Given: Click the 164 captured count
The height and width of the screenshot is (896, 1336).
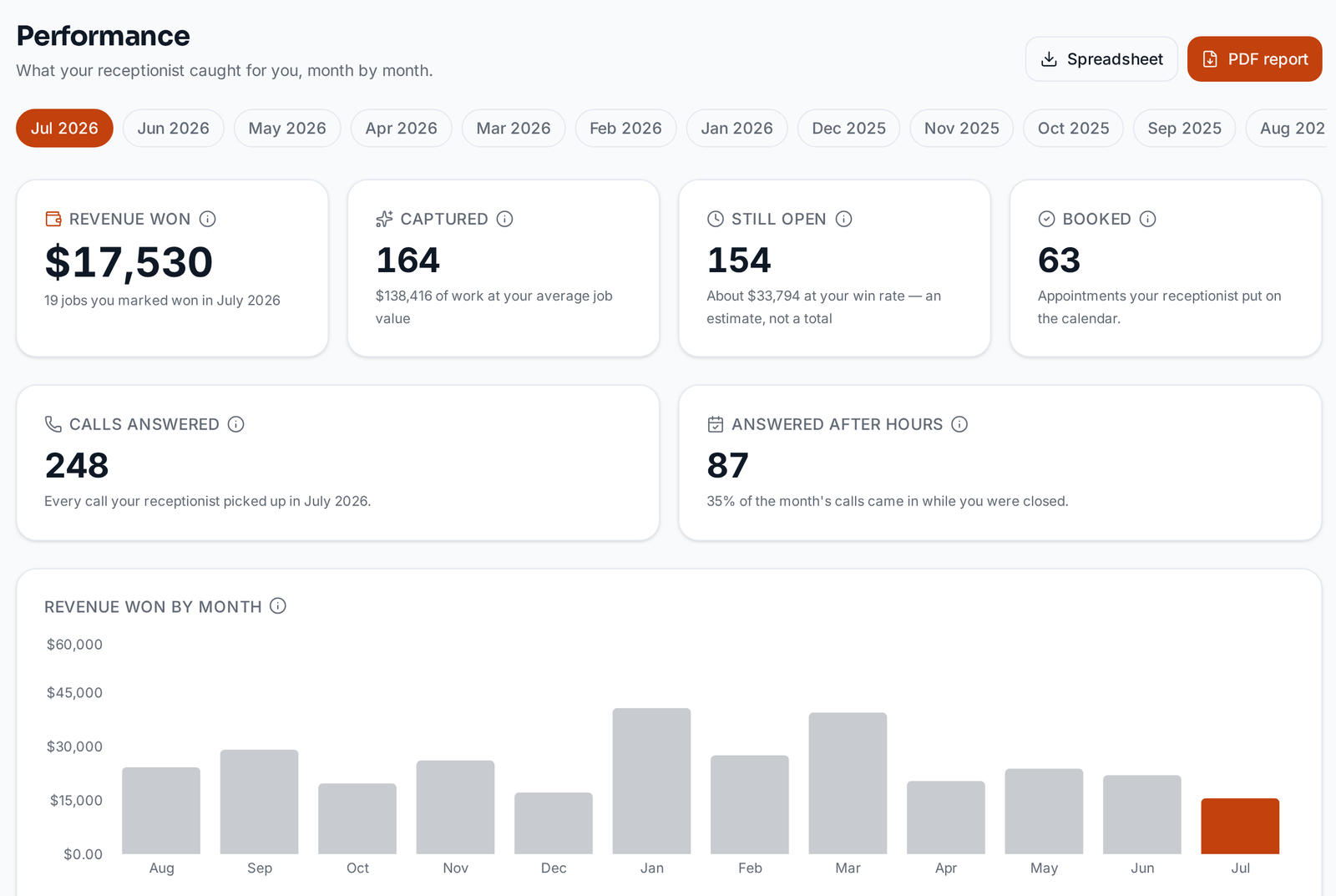Looking at the screenshot, I should coord(407,261).
